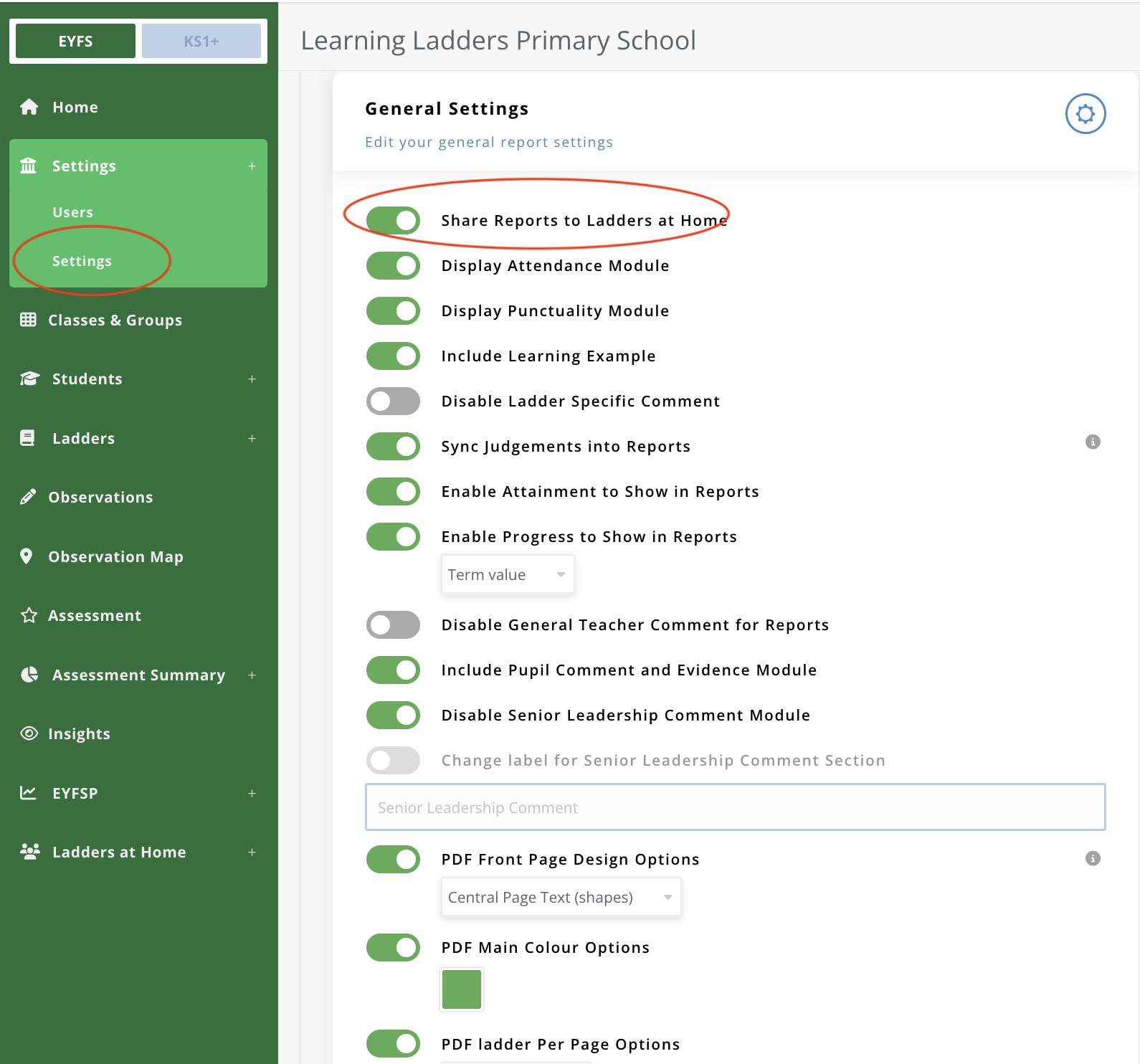Expand the Students sidebar submenu
The image size is (1140, 1064).
(x=252, y=379)
